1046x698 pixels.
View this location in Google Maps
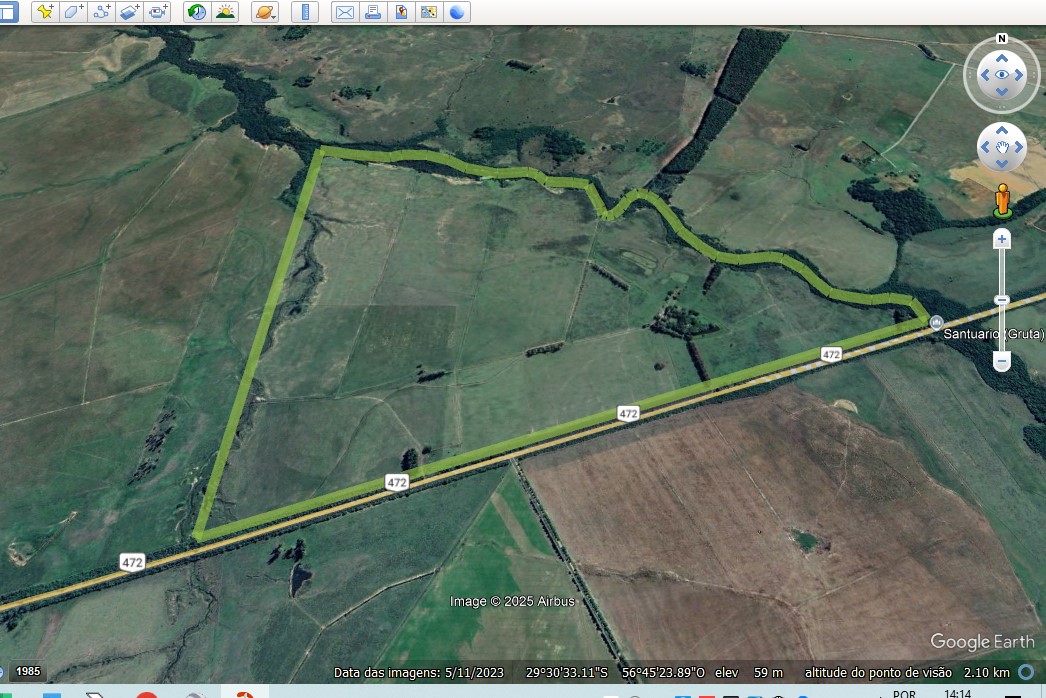[x=429, y=11]
